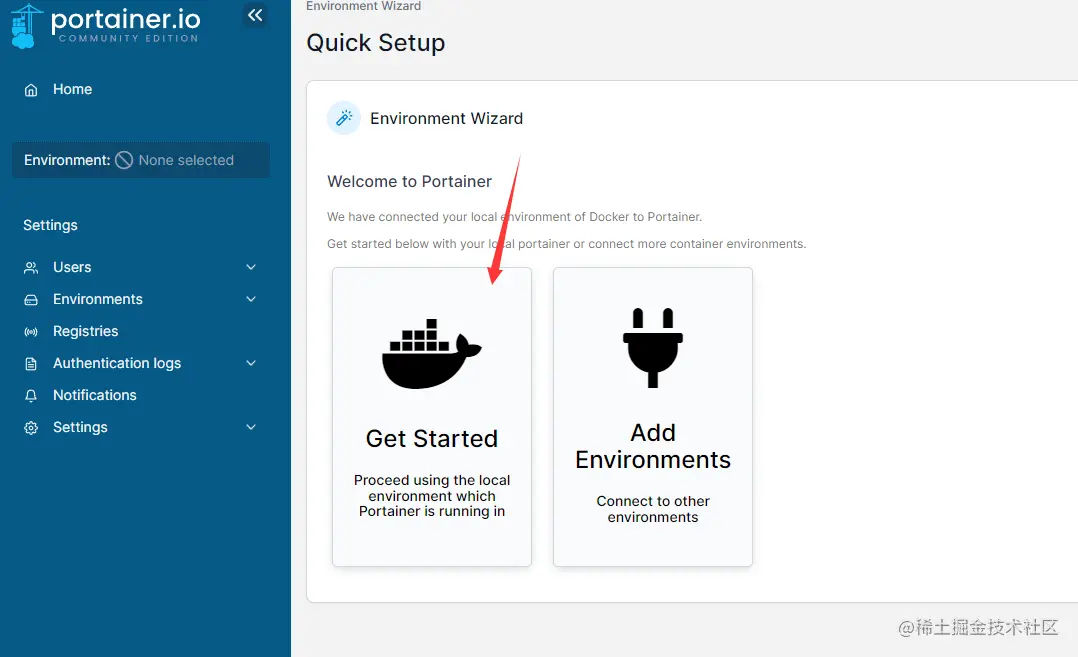Expand the Users chevron
1078x657 pixels.
click(x=251, y=267)
